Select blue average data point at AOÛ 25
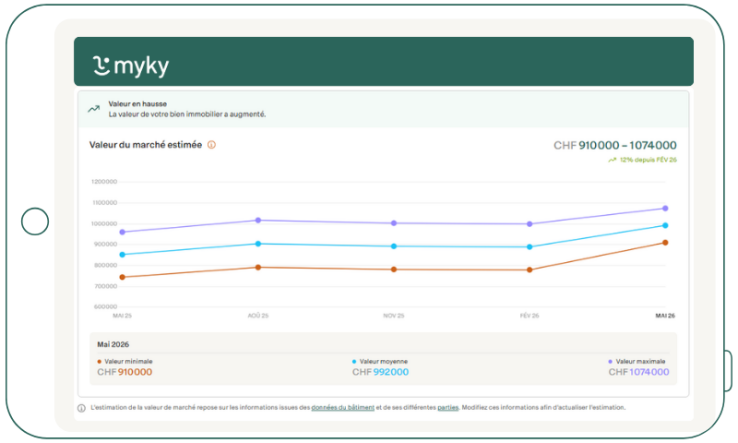Image resolution: width=738 pixels, height=443 pixels. click(258, 244)
